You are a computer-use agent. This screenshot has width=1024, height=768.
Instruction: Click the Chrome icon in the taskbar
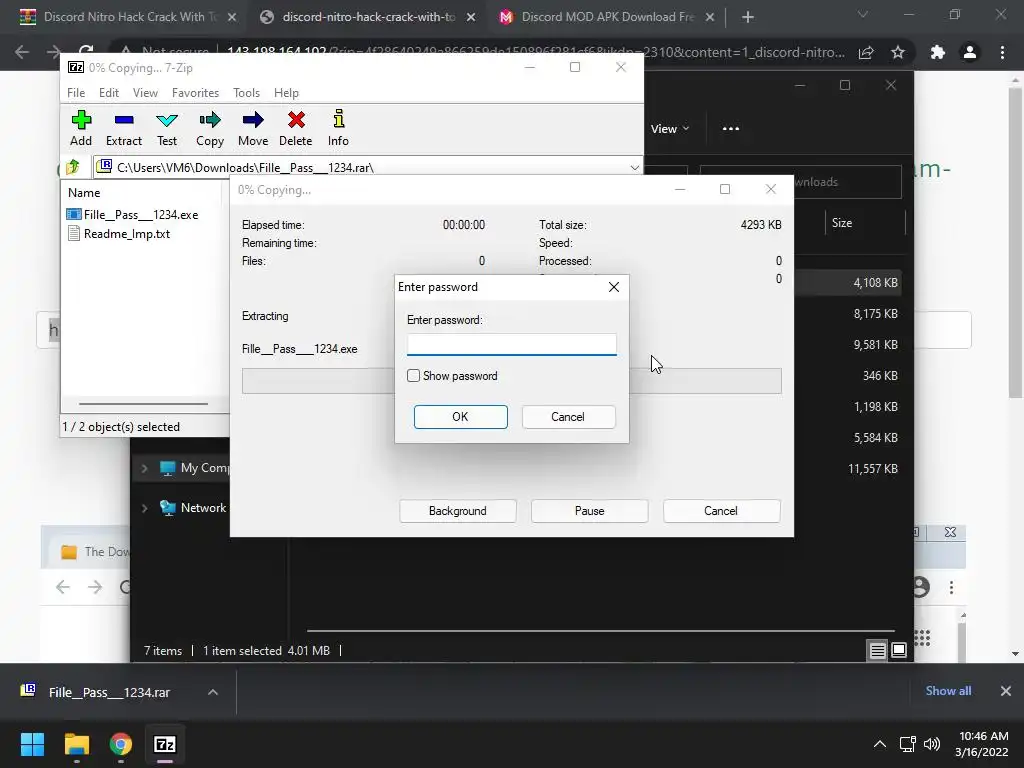pyautogui.click(x=121, y=744)
